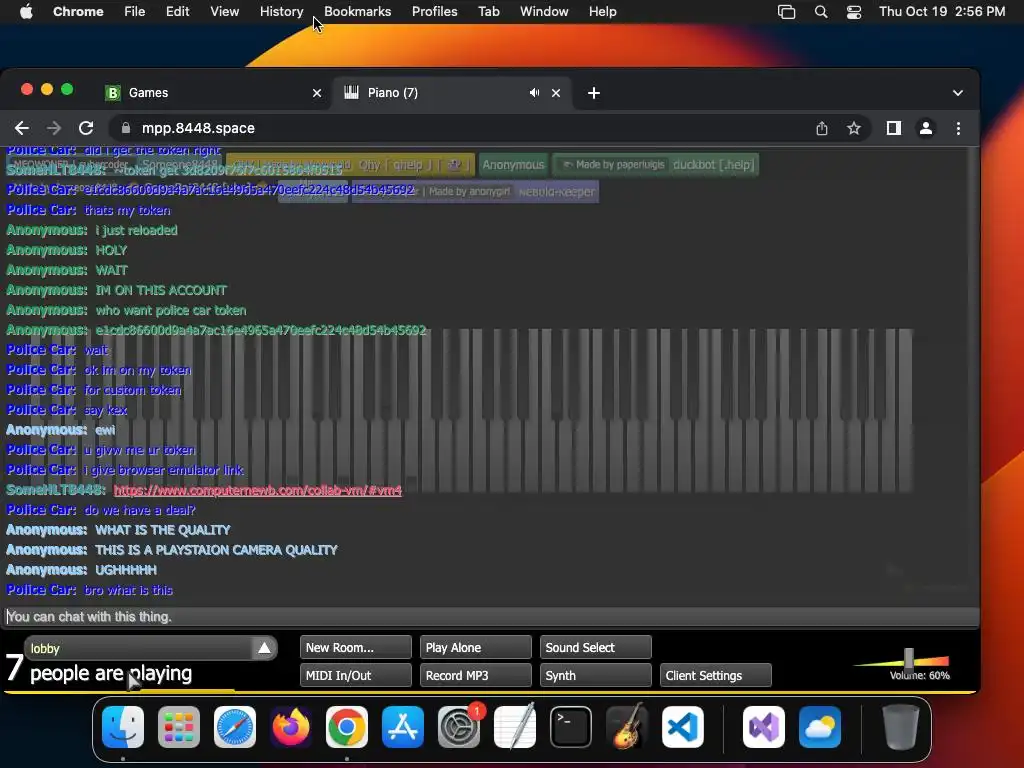Open the Weather app in dock
The height and width of the screenshot is (768, 1024).
click(820, 726)
